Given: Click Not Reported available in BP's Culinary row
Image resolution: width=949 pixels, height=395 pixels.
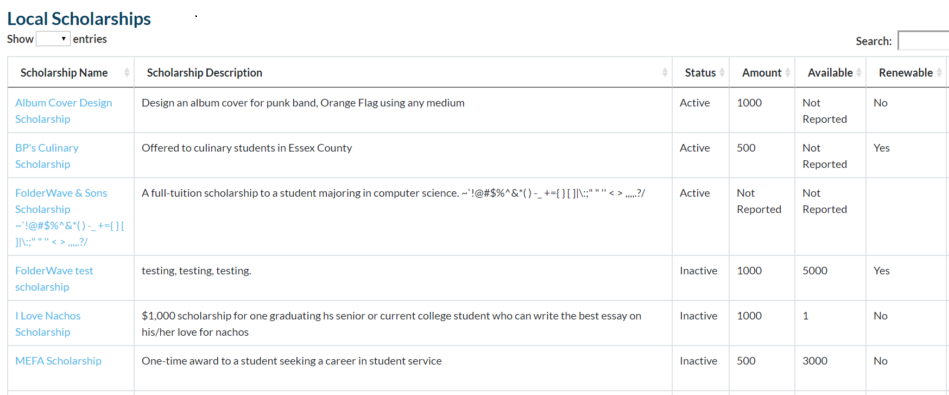Looking at the screenshot, I should click(824, 156).
